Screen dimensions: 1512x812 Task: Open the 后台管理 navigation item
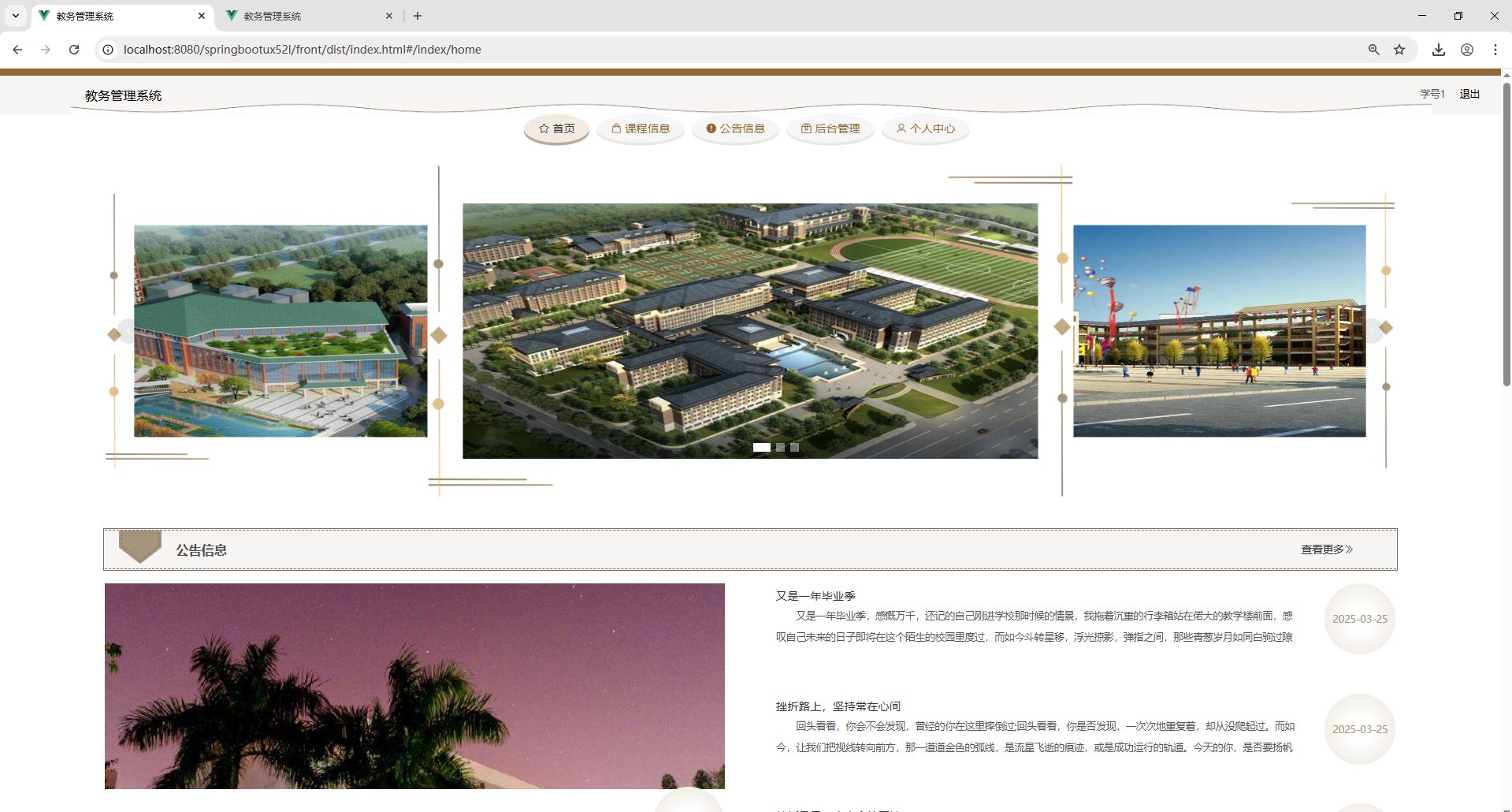click(830, 129)
